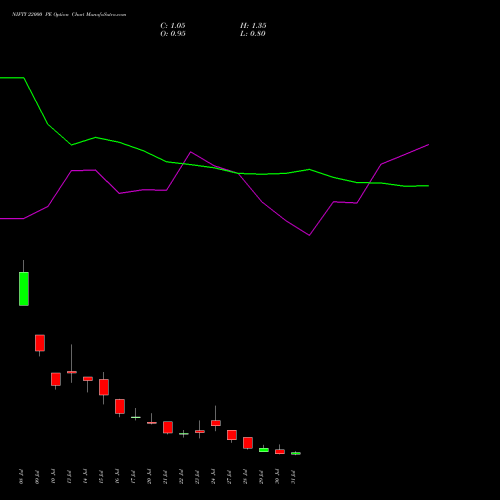Select the red candle with long wick at 24 Jul
Image resolution: width=500 pixels, height=500 pixels.
(x=216, y=423)
